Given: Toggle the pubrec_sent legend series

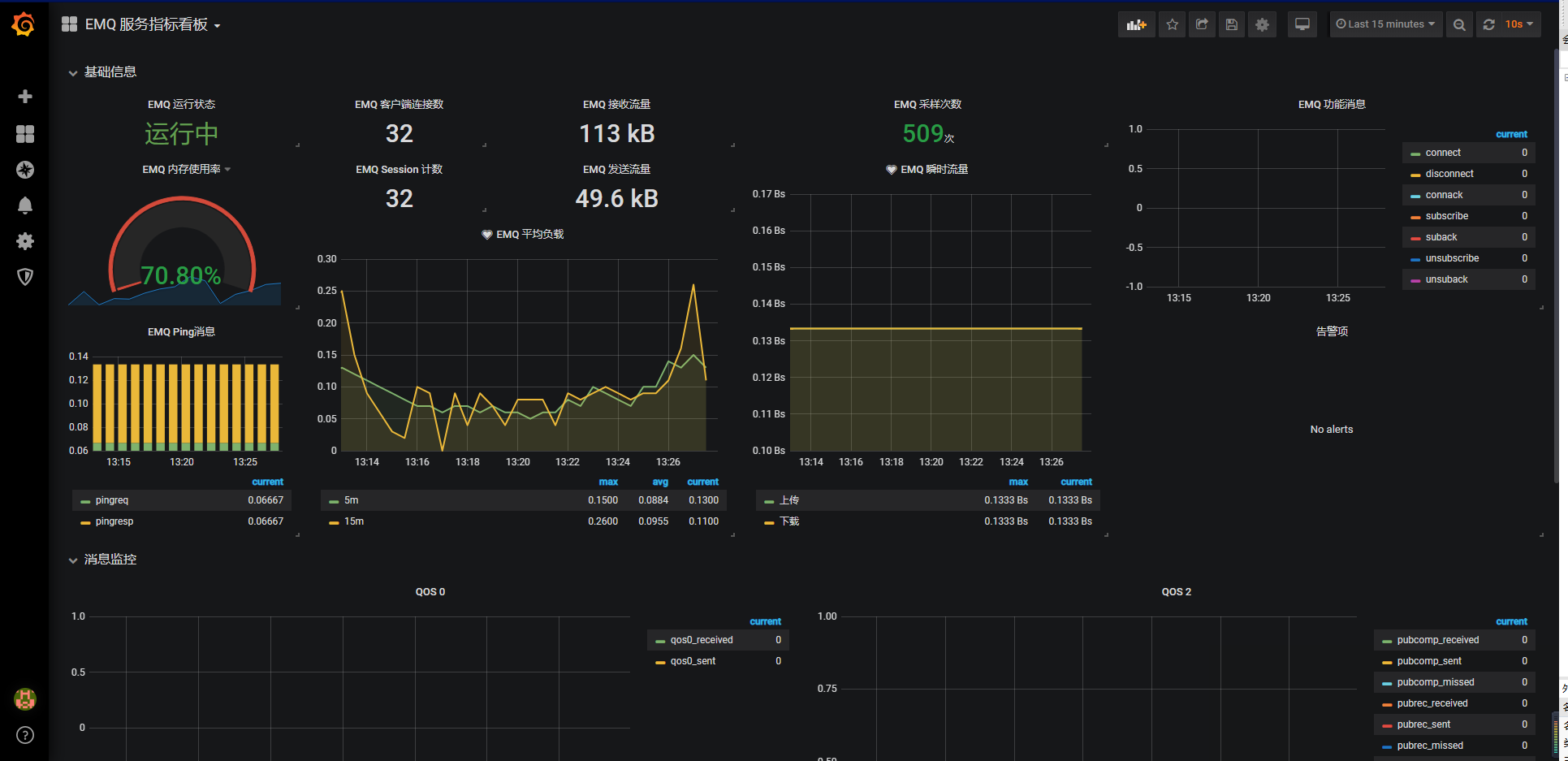Looking at the screenshot, I should (x=1423, y=724).
